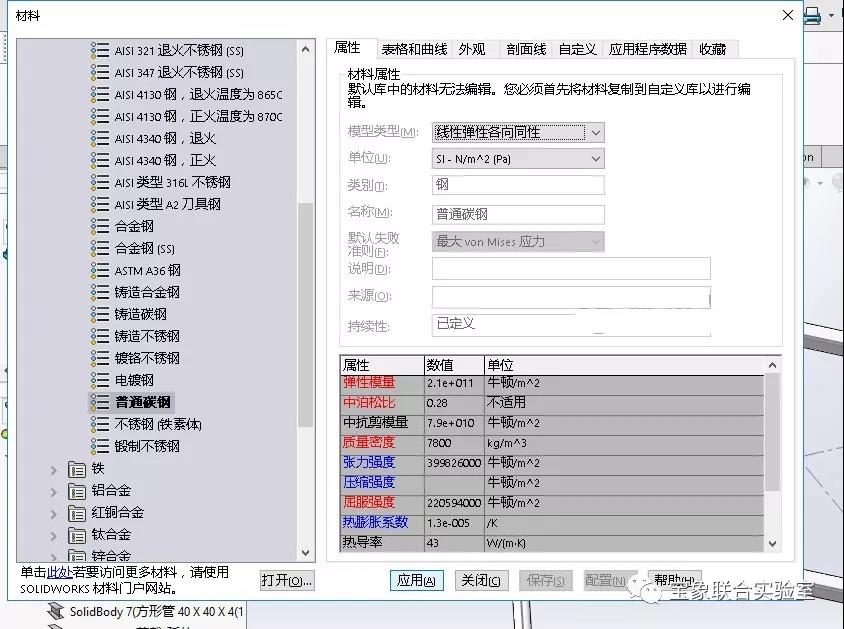The width and height of the screenshot is (844, 629).
Task: Click the 红铜合金 category folder icon
Action: coord(77,513)
